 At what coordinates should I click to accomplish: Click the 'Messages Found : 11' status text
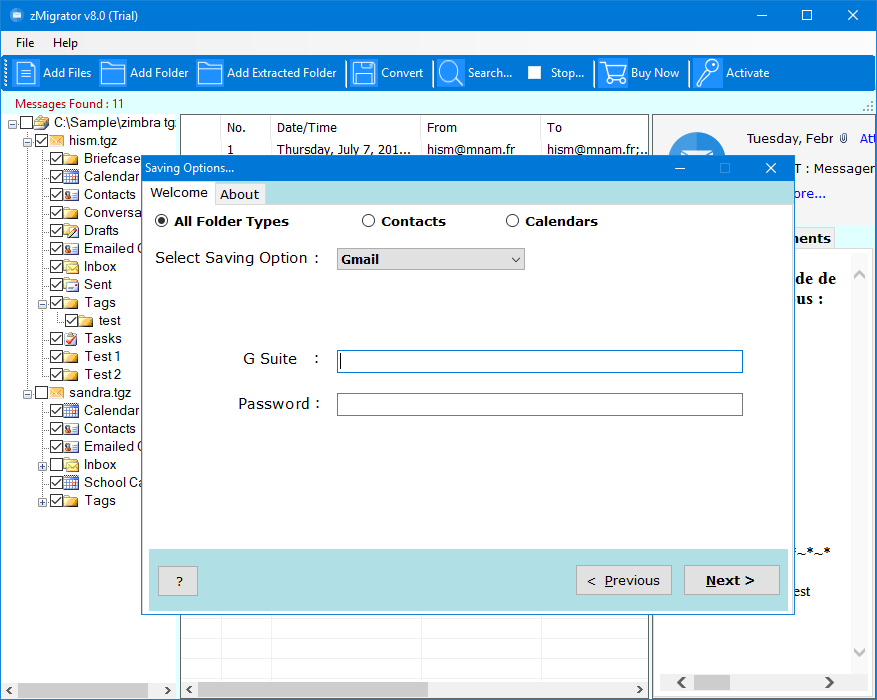(69, 103)
